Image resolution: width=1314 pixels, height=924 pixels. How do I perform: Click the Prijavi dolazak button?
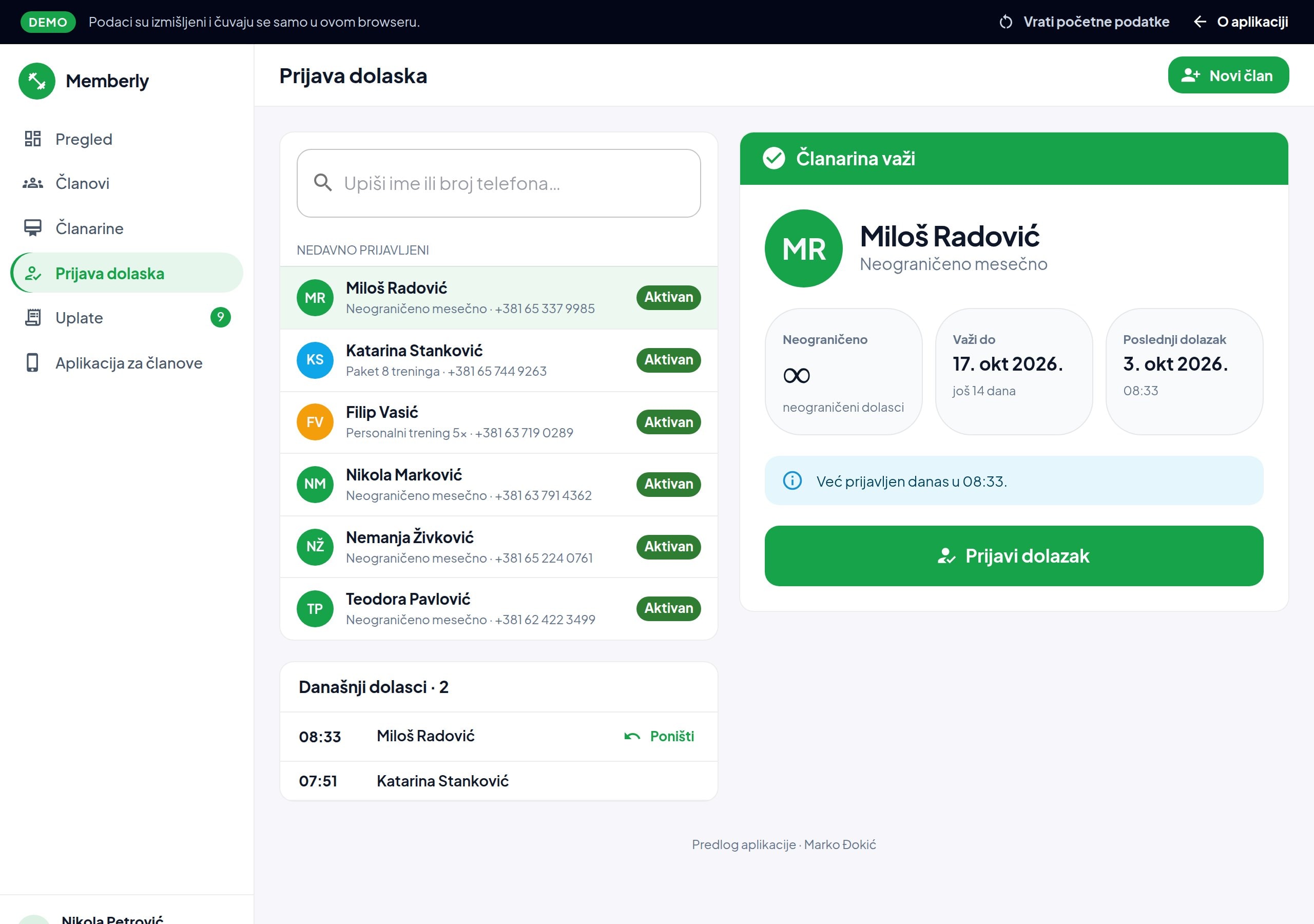click(1014, 555)
